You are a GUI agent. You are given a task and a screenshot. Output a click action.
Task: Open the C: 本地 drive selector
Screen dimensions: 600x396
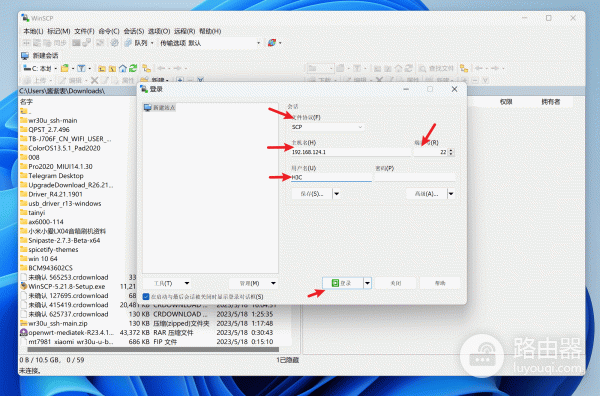pyautogui.click(x=40, y=68)
